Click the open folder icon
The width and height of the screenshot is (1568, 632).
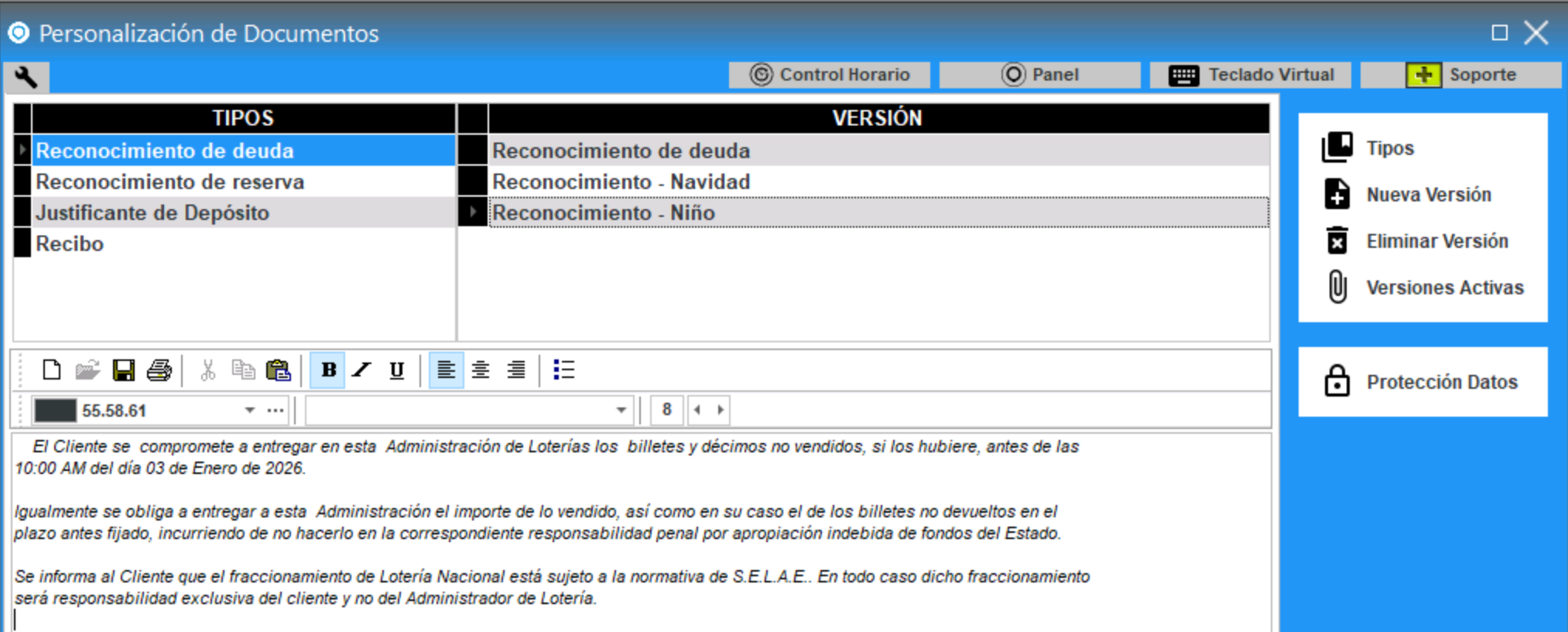[x=87, y=370]
